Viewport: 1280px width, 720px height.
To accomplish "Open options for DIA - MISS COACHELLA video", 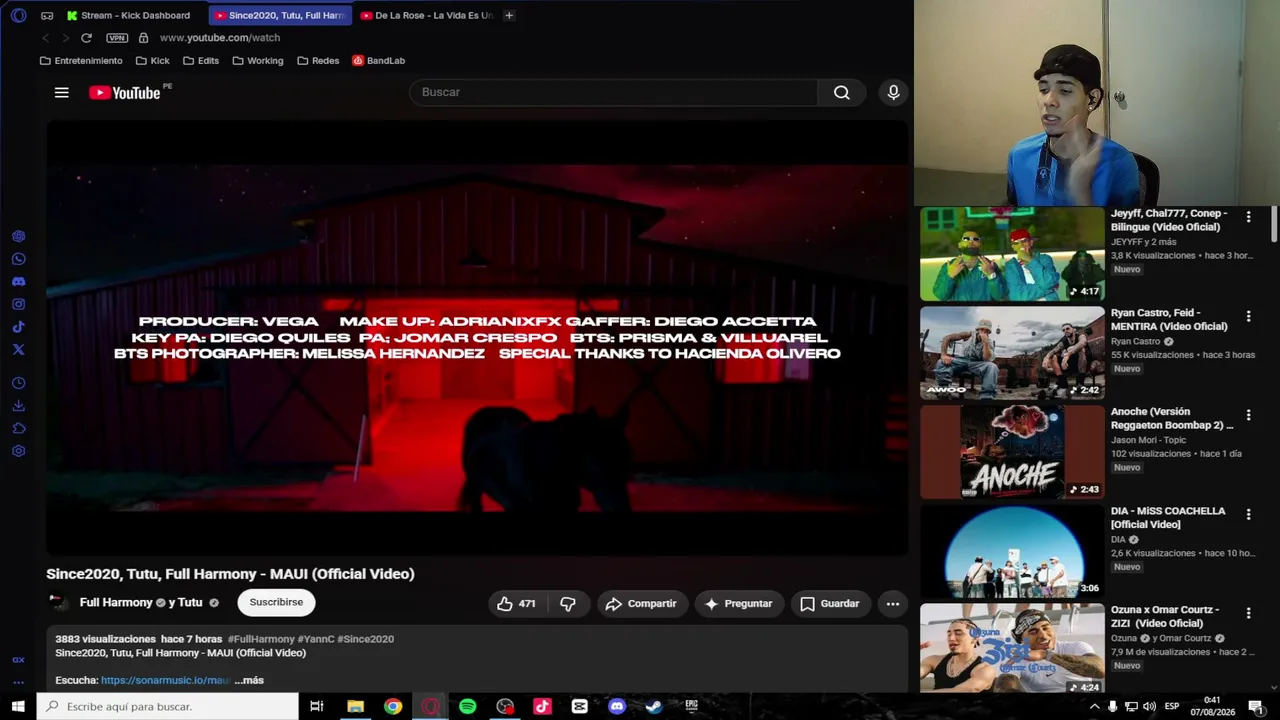I will coord(1248,514).
